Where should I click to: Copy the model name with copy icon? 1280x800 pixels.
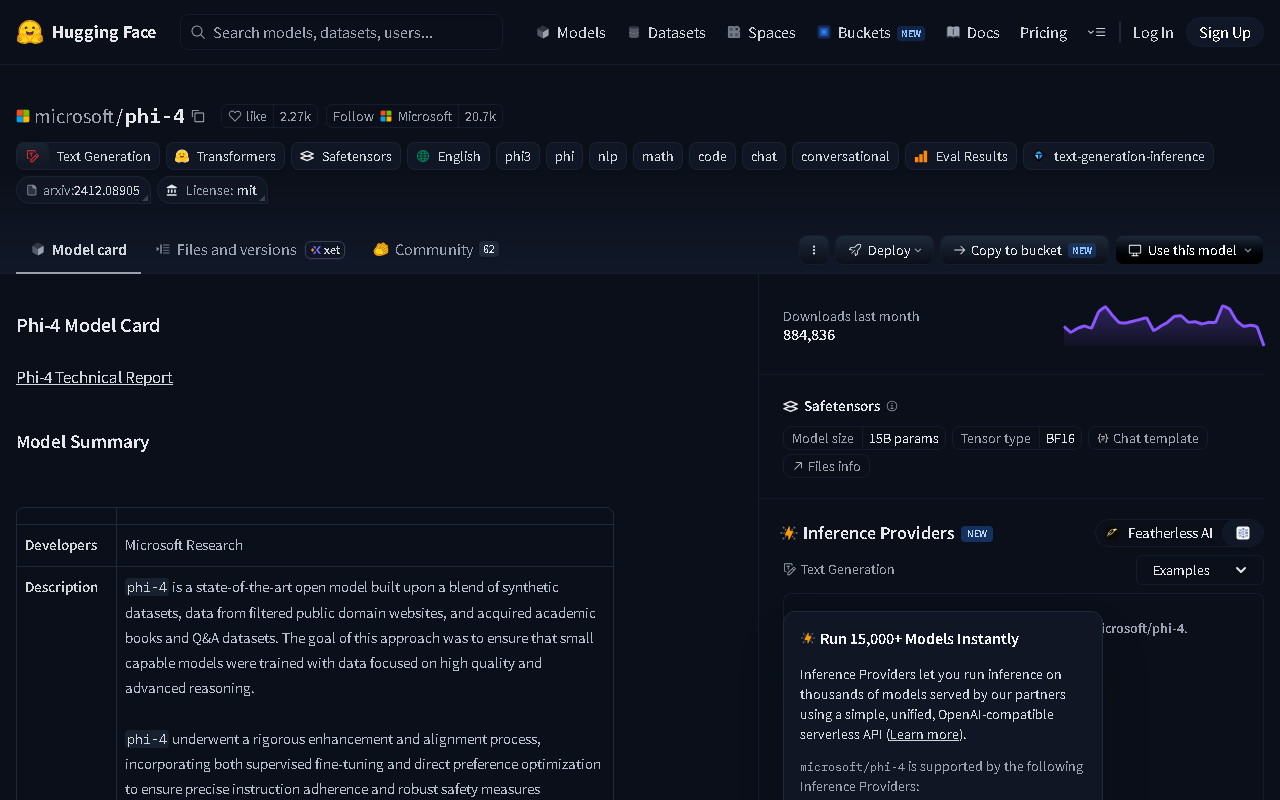[198, 116]
